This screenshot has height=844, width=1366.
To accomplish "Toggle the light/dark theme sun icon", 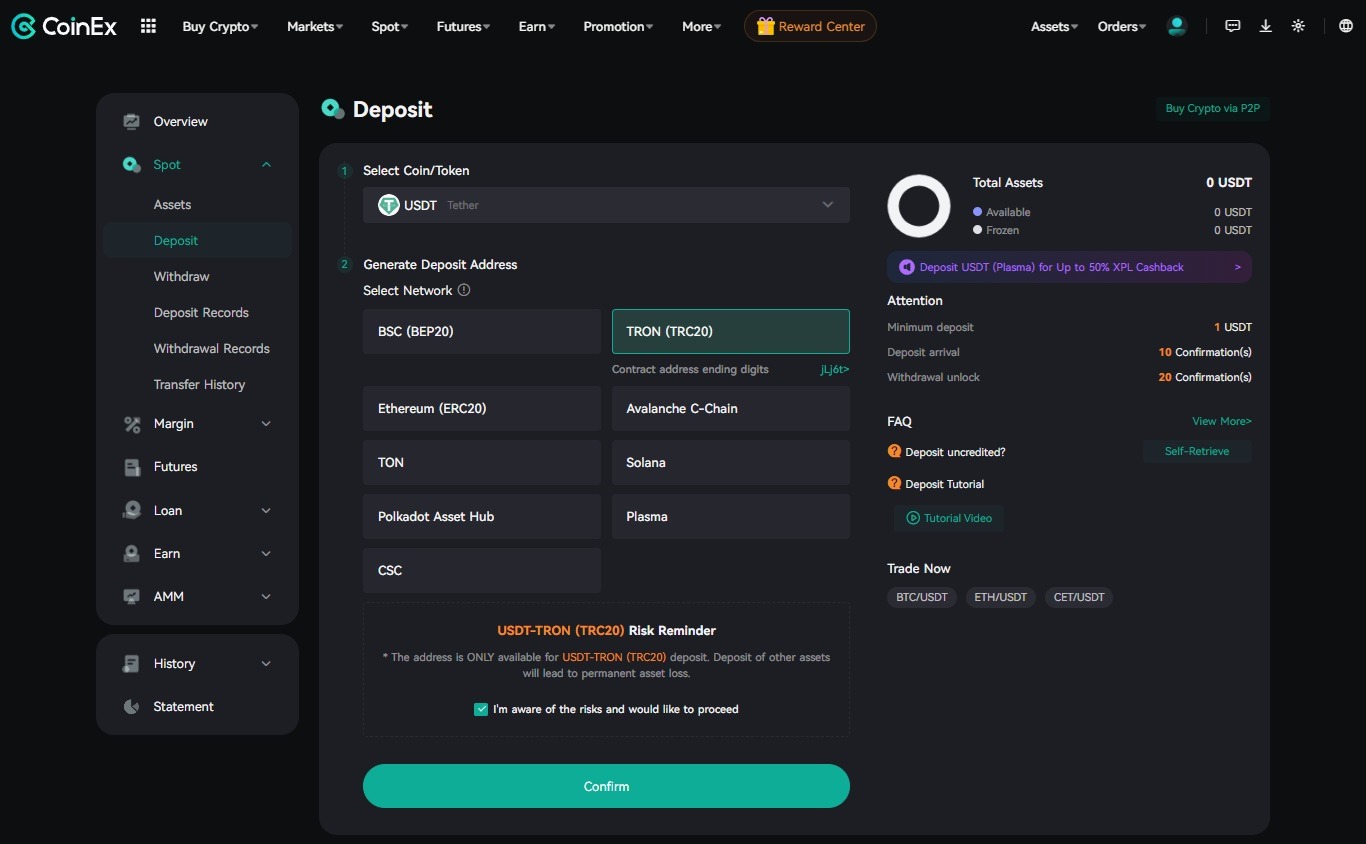I will click(1298, 27).
